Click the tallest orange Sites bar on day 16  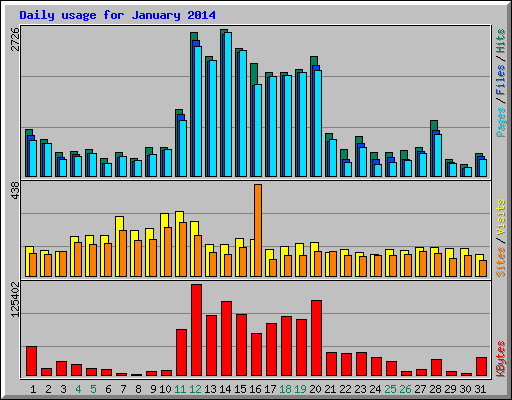pyautogui.click(x=258, y=230)
